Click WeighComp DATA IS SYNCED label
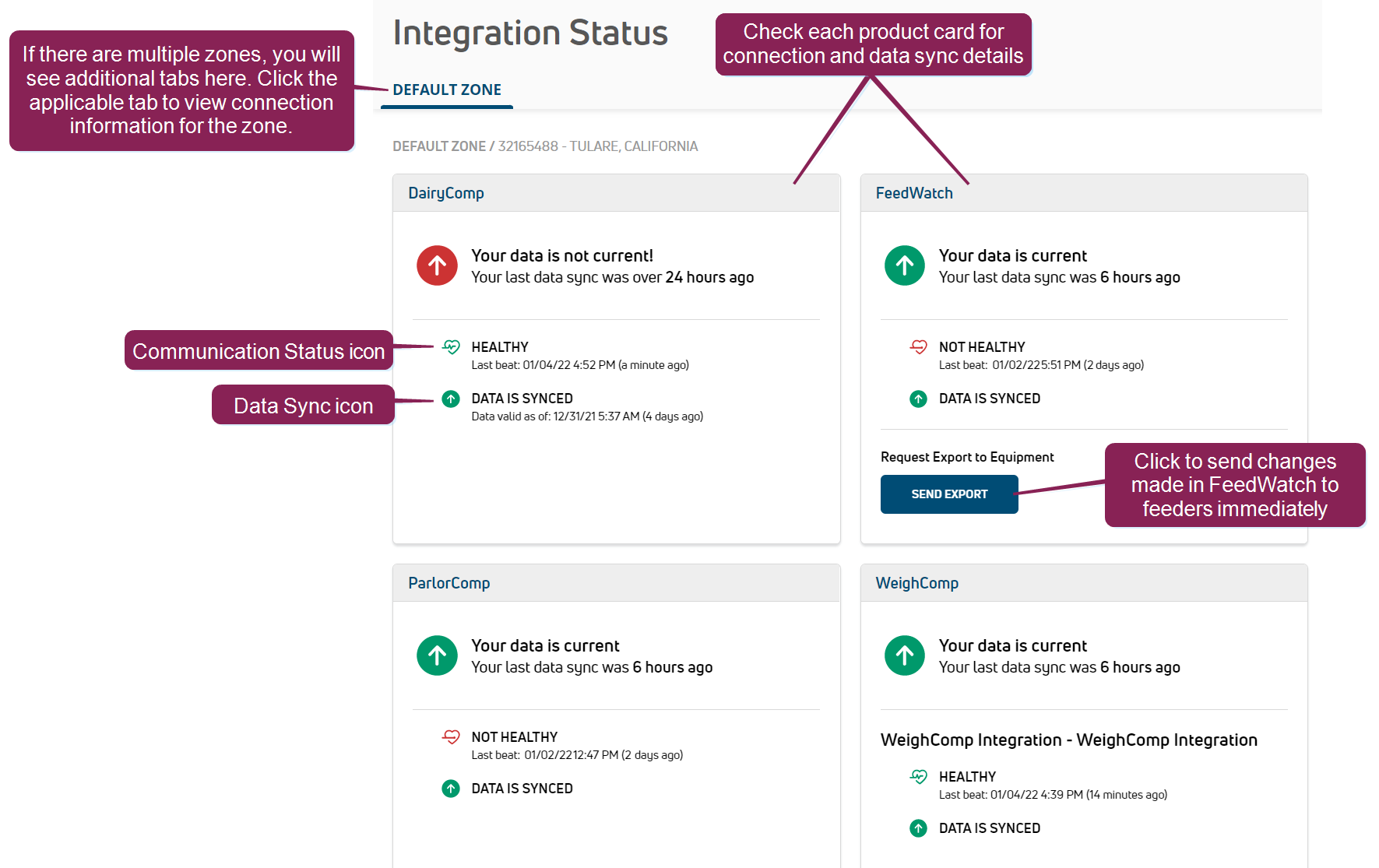Viewport: 1379px width, 868px height. [x=990, y=828]
